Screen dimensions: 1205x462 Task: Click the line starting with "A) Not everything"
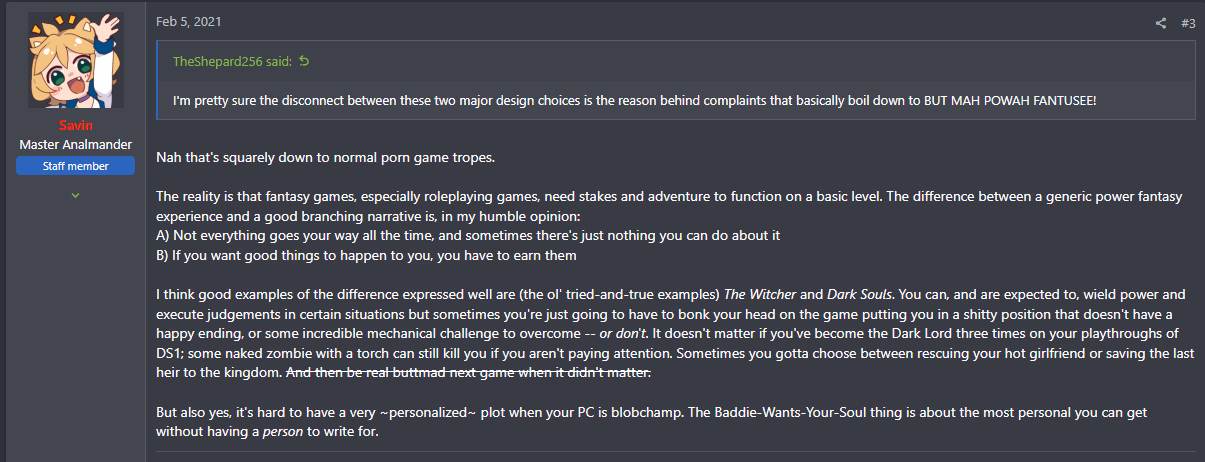[x=468, y=236]
